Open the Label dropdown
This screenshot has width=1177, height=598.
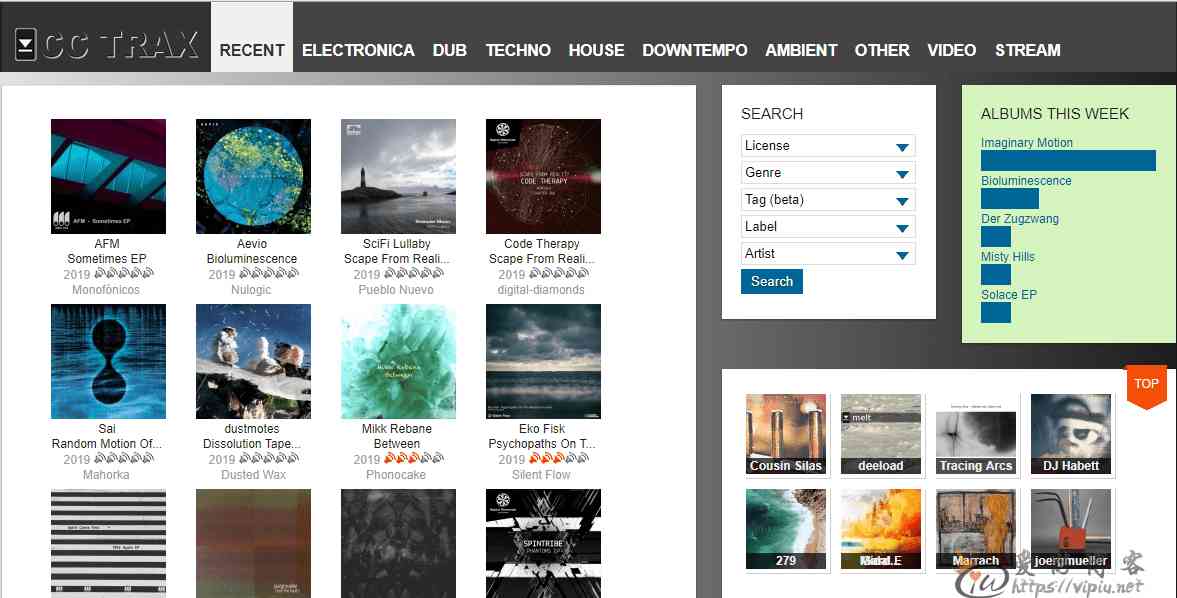pos(828,227)
